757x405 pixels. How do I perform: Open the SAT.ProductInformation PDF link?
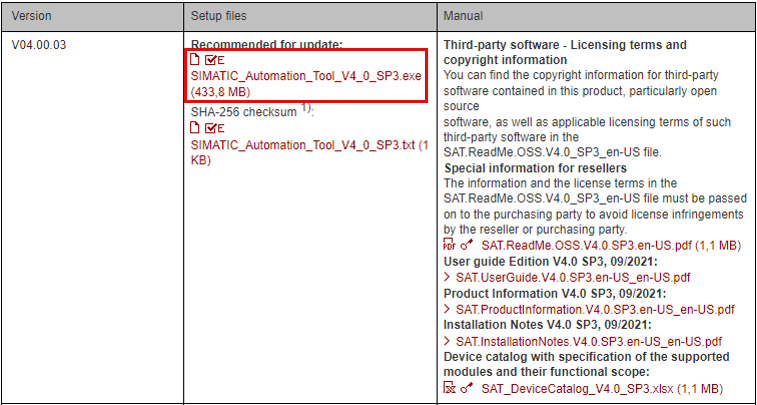594,309
